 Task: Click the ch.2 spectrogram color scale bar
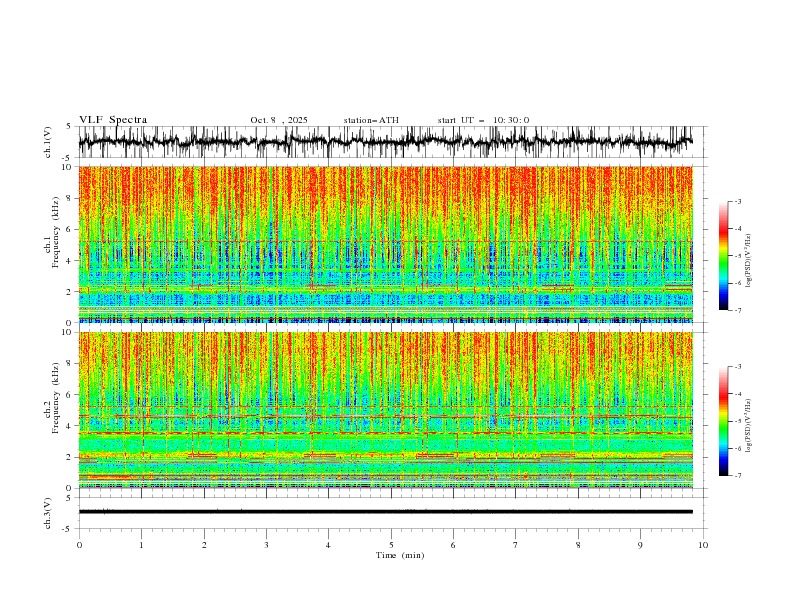(x=723, y=421)
